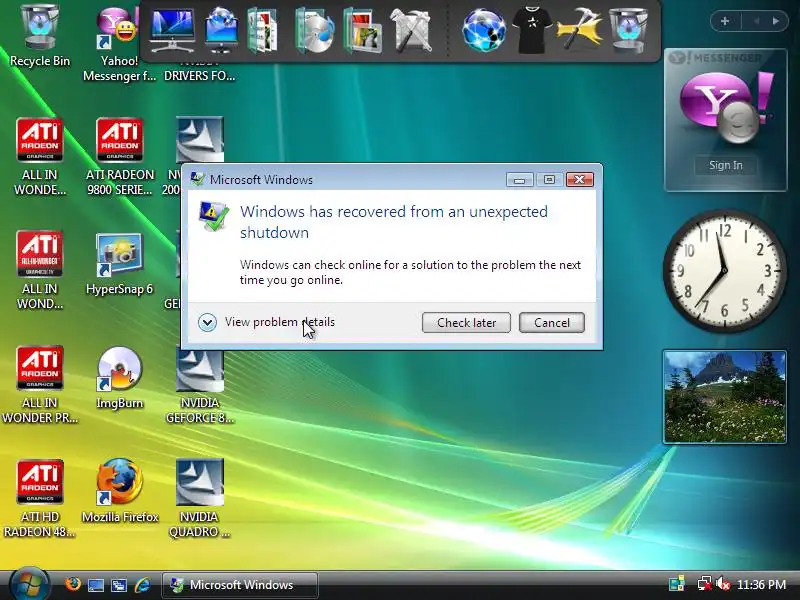Viewport: 800px width, 600px height.
Task: Click the 11:36 PM taskbar clock
Action: tap(761, 585)
